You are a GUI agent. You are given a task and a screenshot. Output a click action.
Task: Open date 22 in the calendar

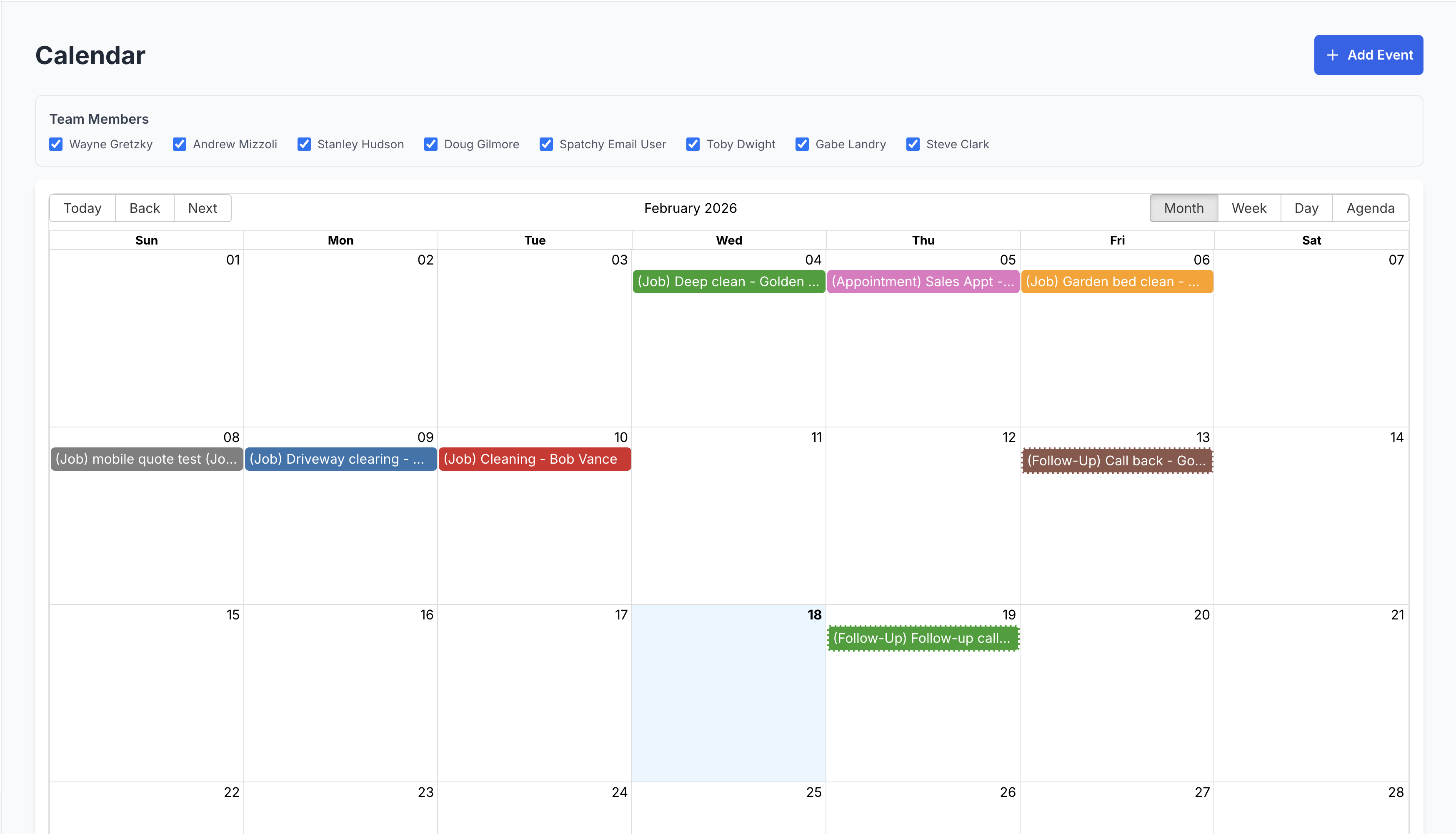click(232, 793)
